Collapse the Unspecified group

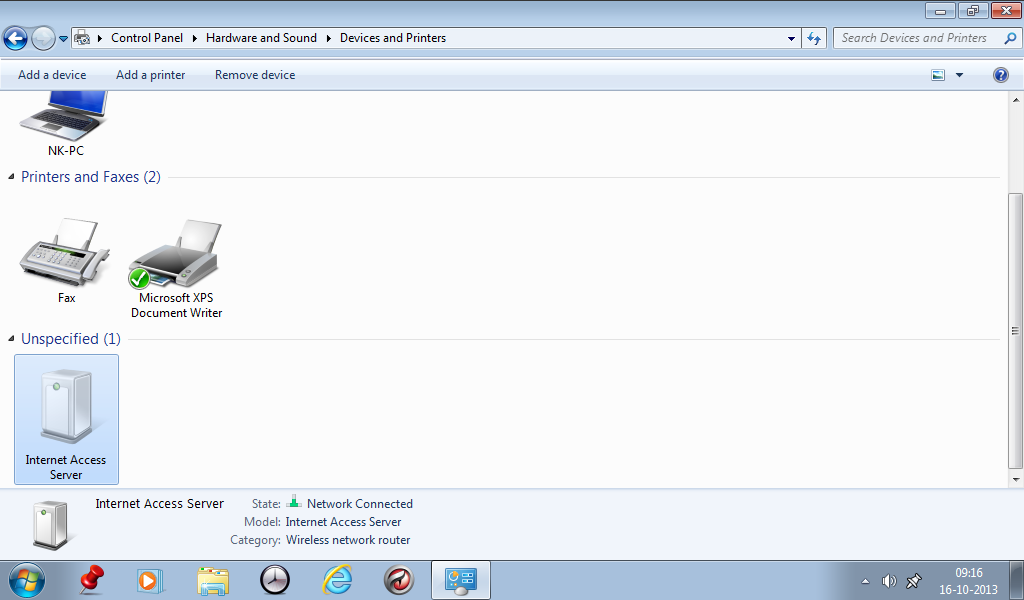tap(11, 338)
